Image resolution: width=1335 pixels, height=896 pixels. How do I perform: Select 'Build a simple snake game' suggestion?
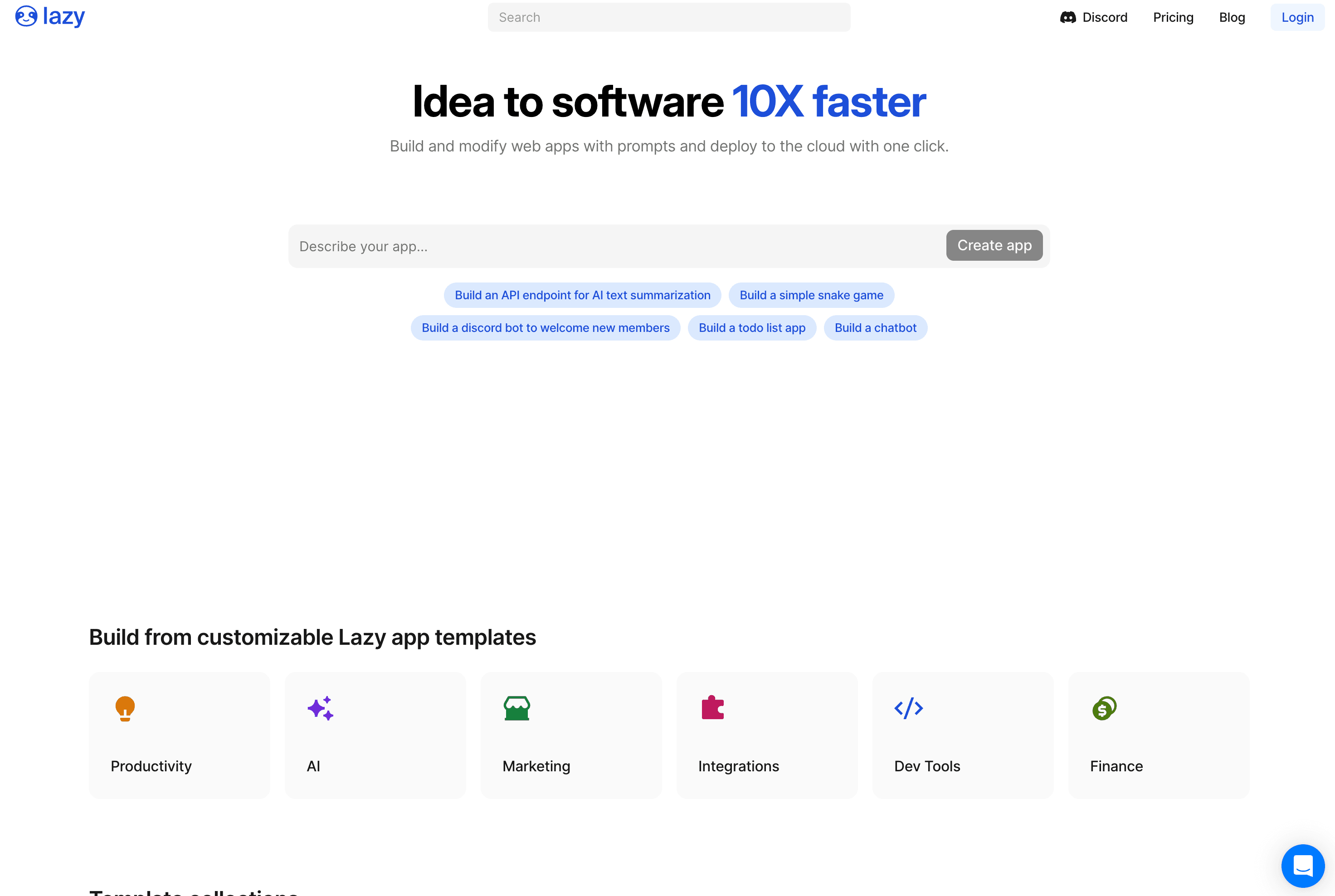click(812, 296)
